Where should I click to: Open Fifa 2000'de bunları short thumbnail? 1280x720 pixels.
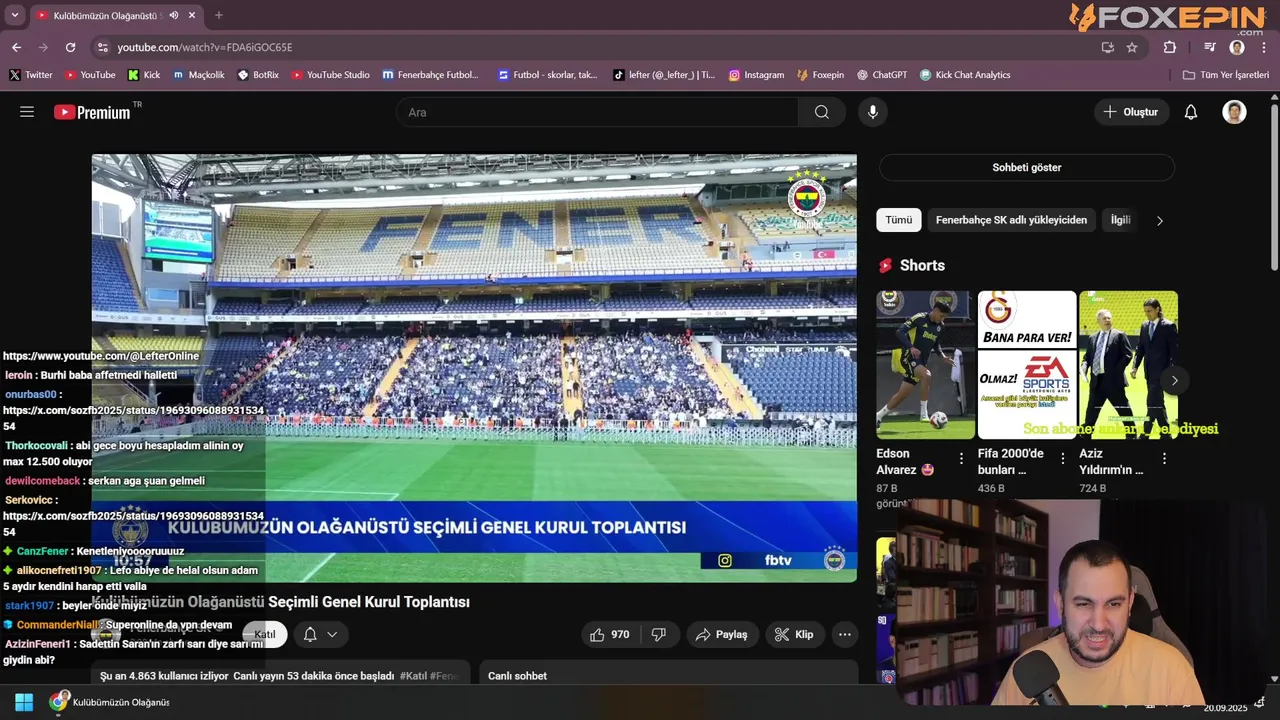tap(1027, 365)
